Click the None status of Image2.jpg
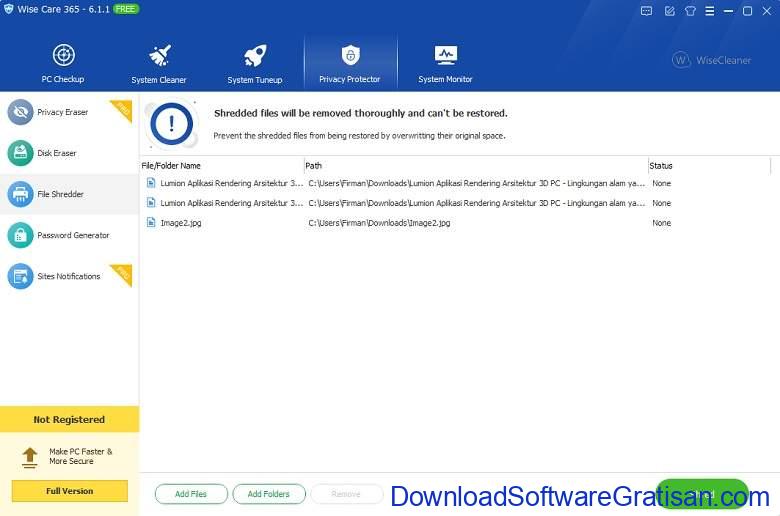Screen dimensions: 780x516 click(662, 223)
